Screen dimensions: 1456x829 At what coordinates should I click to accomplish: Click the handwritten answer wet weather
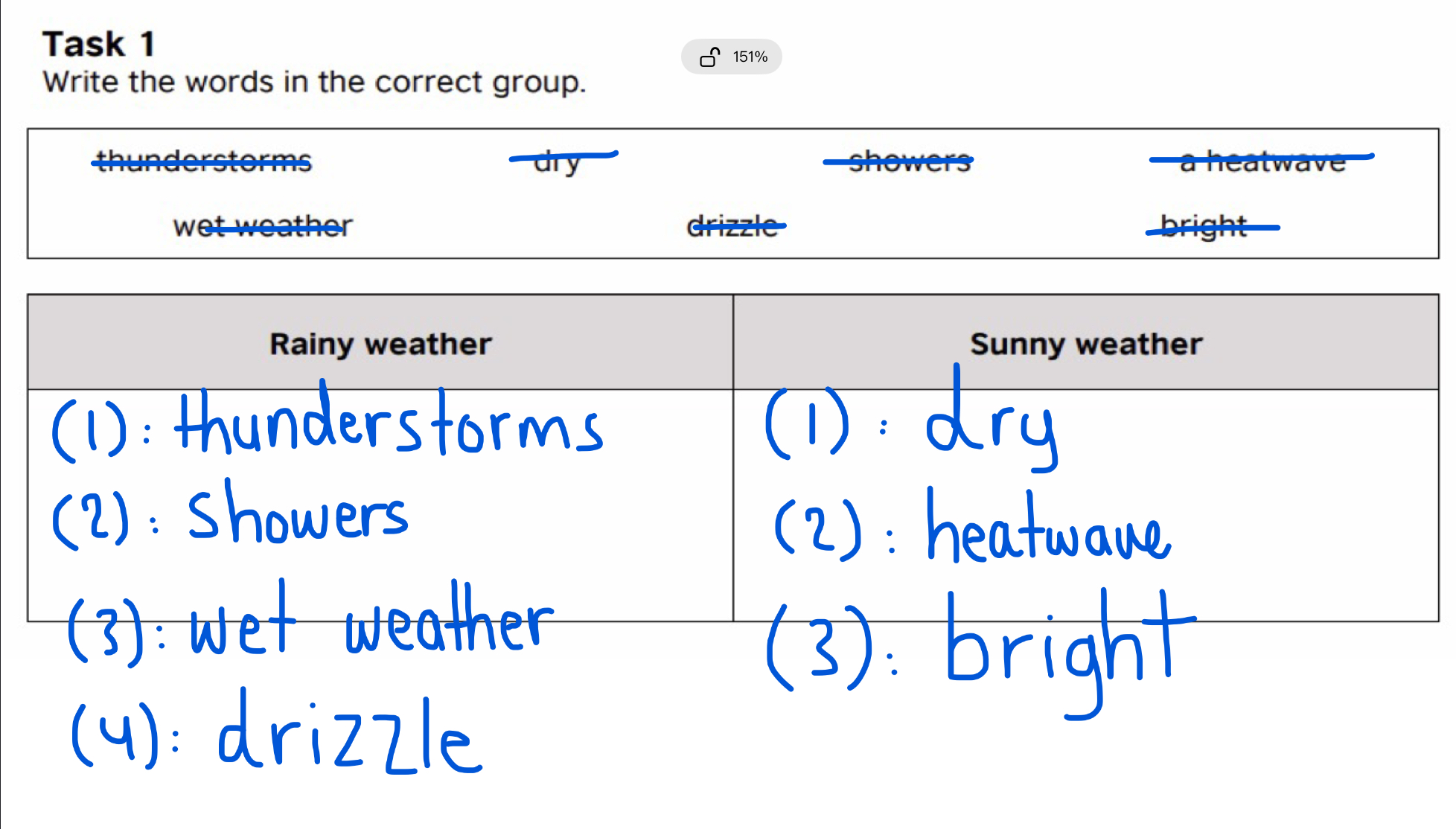click(x=371, y=625)
